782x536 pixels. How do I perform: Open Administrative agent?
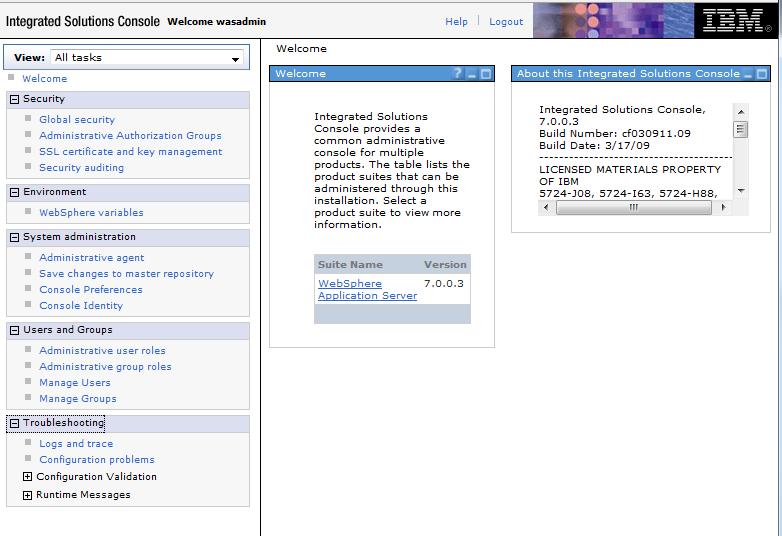[x=92, y=258]
